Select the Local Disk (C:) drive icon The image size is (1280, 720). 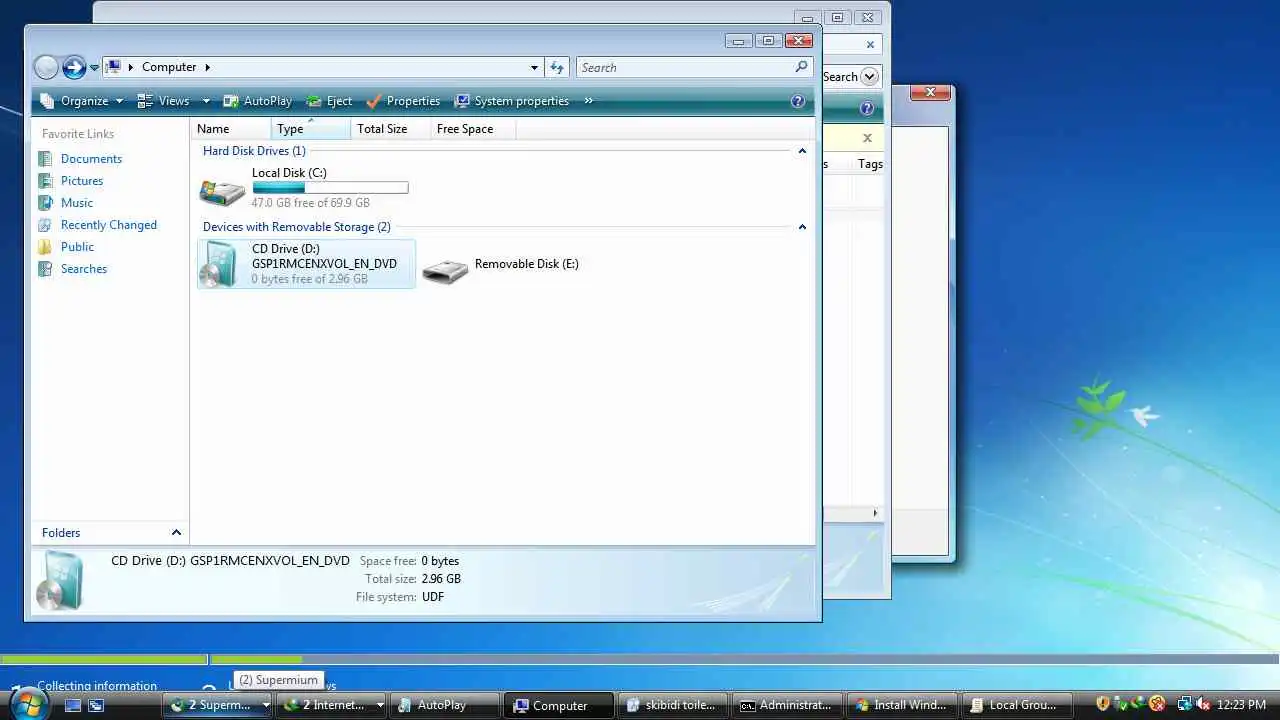pos(222,190)
